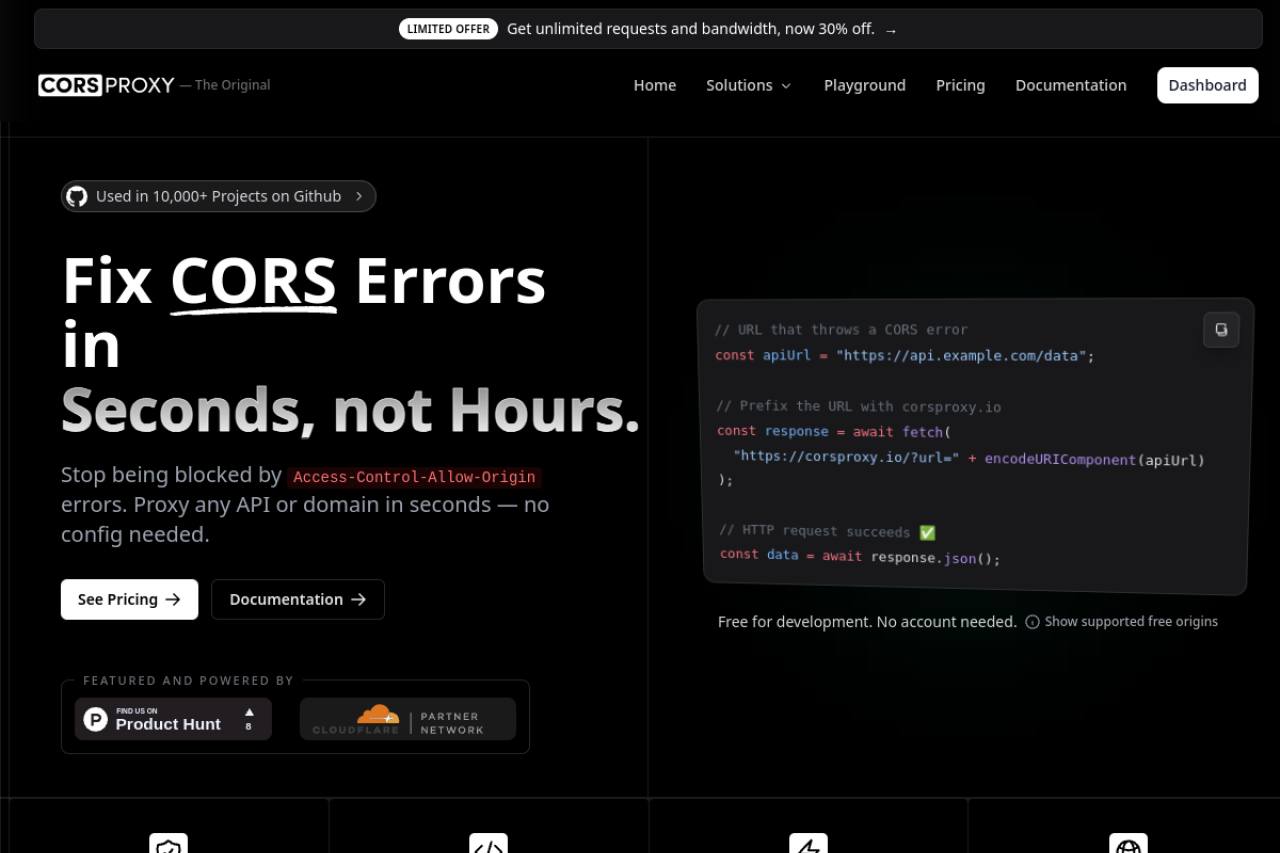This screenshot has height=853, width=1280.
Task: Click the shield feature icon at the bottom
Action: click(169, 846)
